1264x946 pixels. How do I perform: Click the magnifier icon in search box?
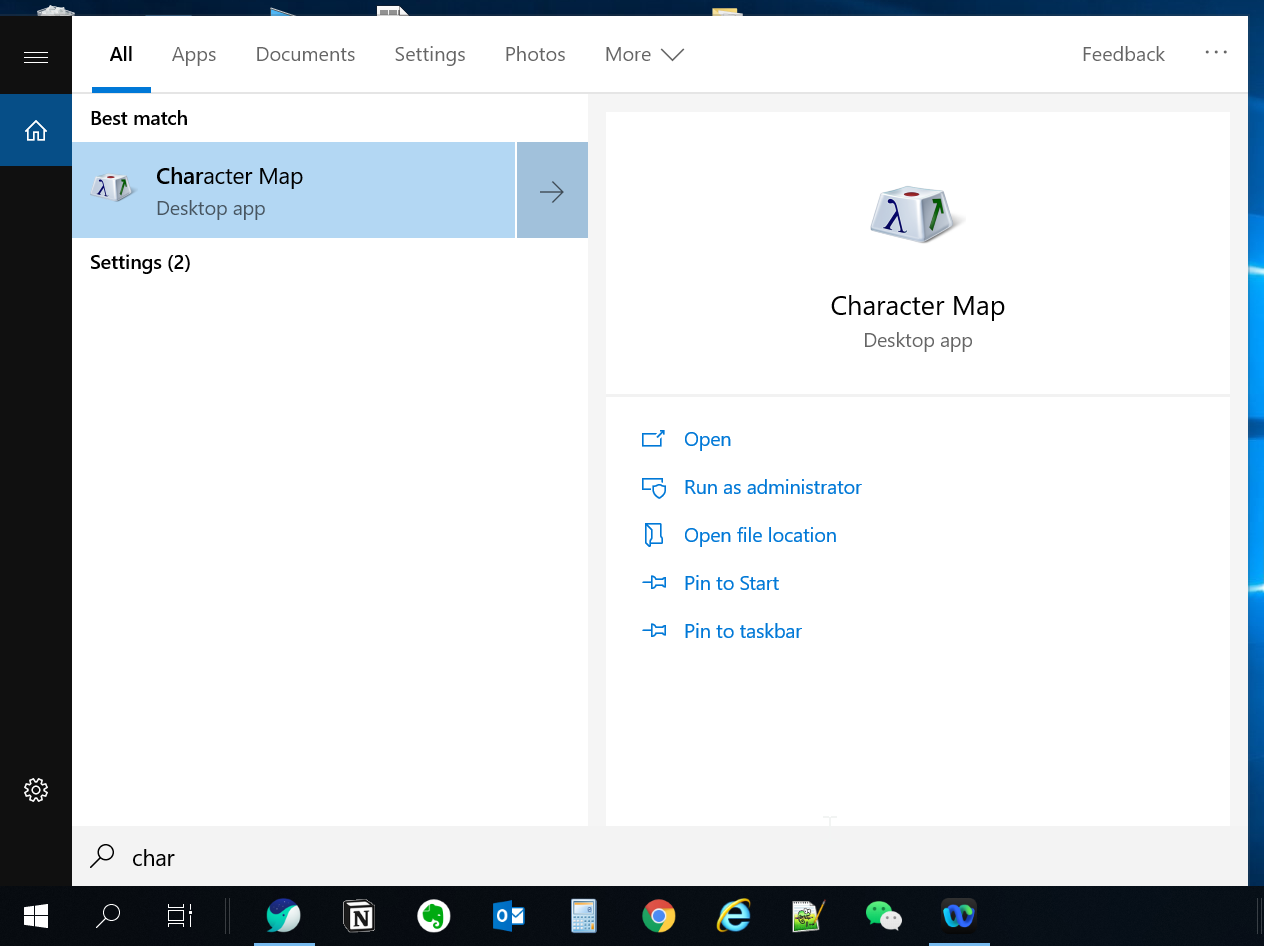pyautogui.click(x=102, y=857)
